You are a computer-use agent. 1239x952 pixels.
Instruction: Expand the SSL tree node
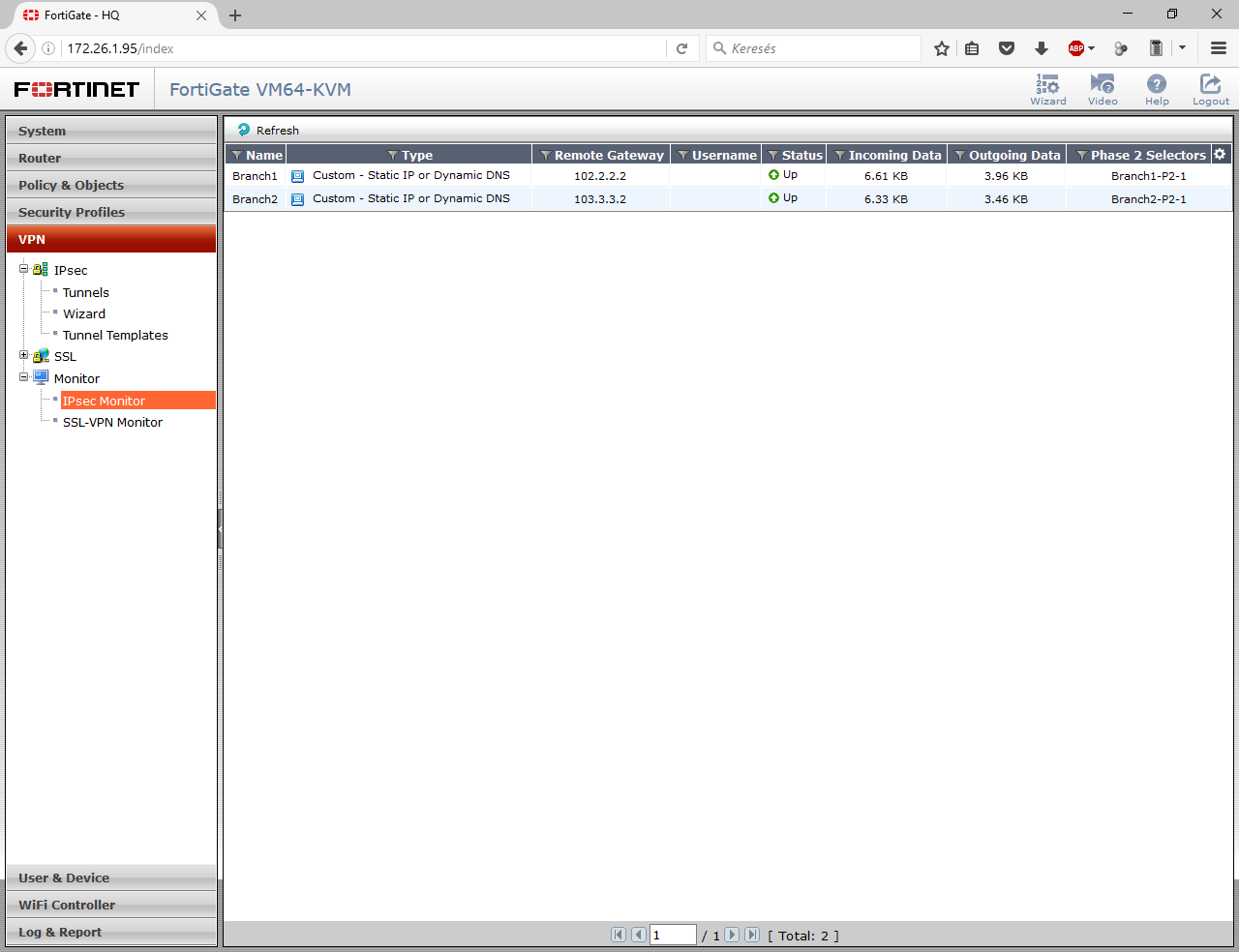point(23,356)
